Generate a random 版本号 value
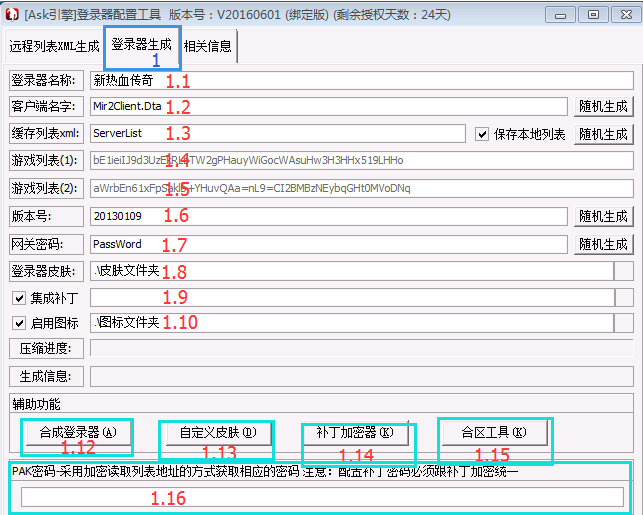The image size is (643, 515). [605, 216]
